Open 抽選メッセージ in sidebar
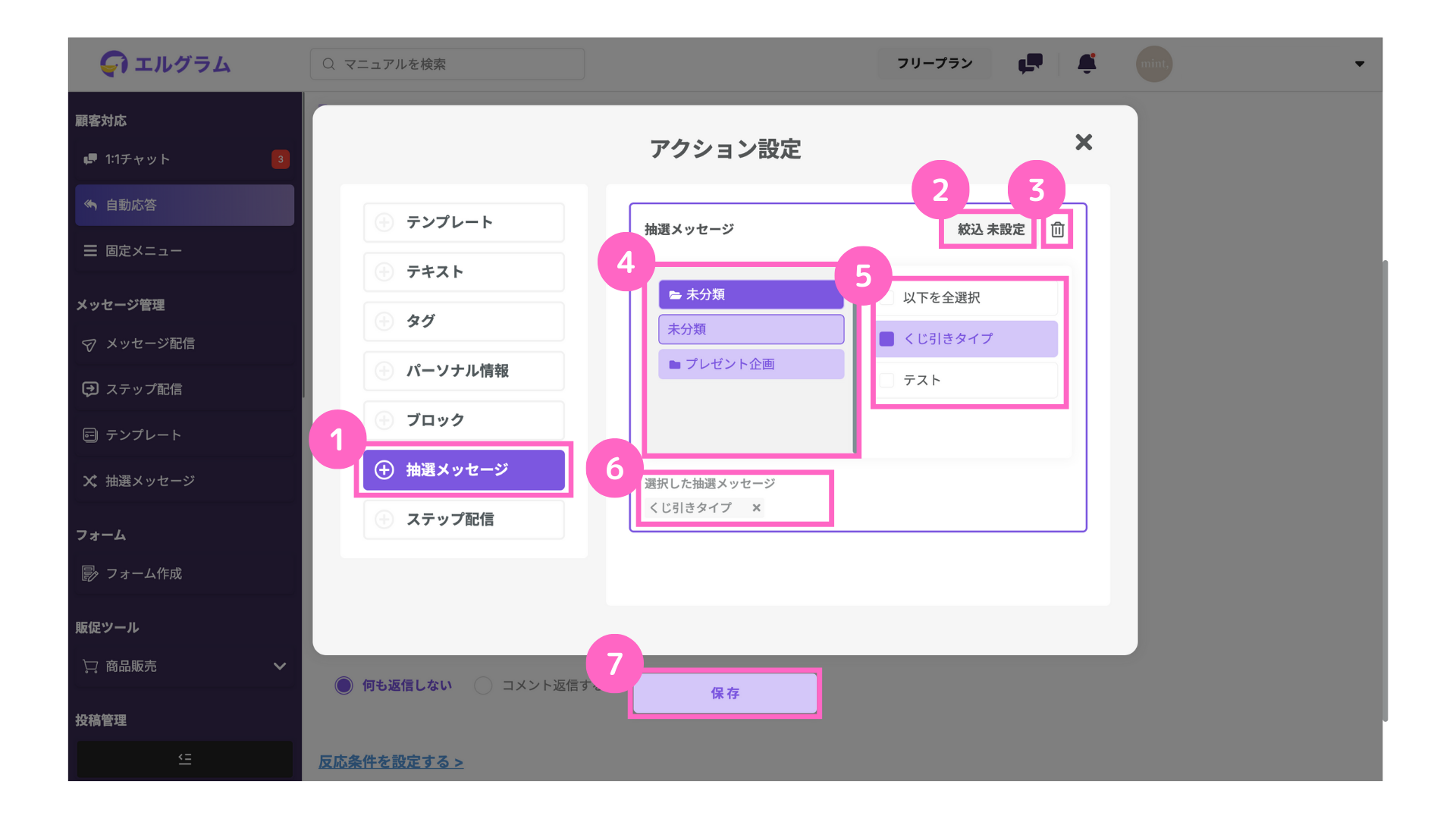This screenshot has width=1456, height=819. coord(184,481)
